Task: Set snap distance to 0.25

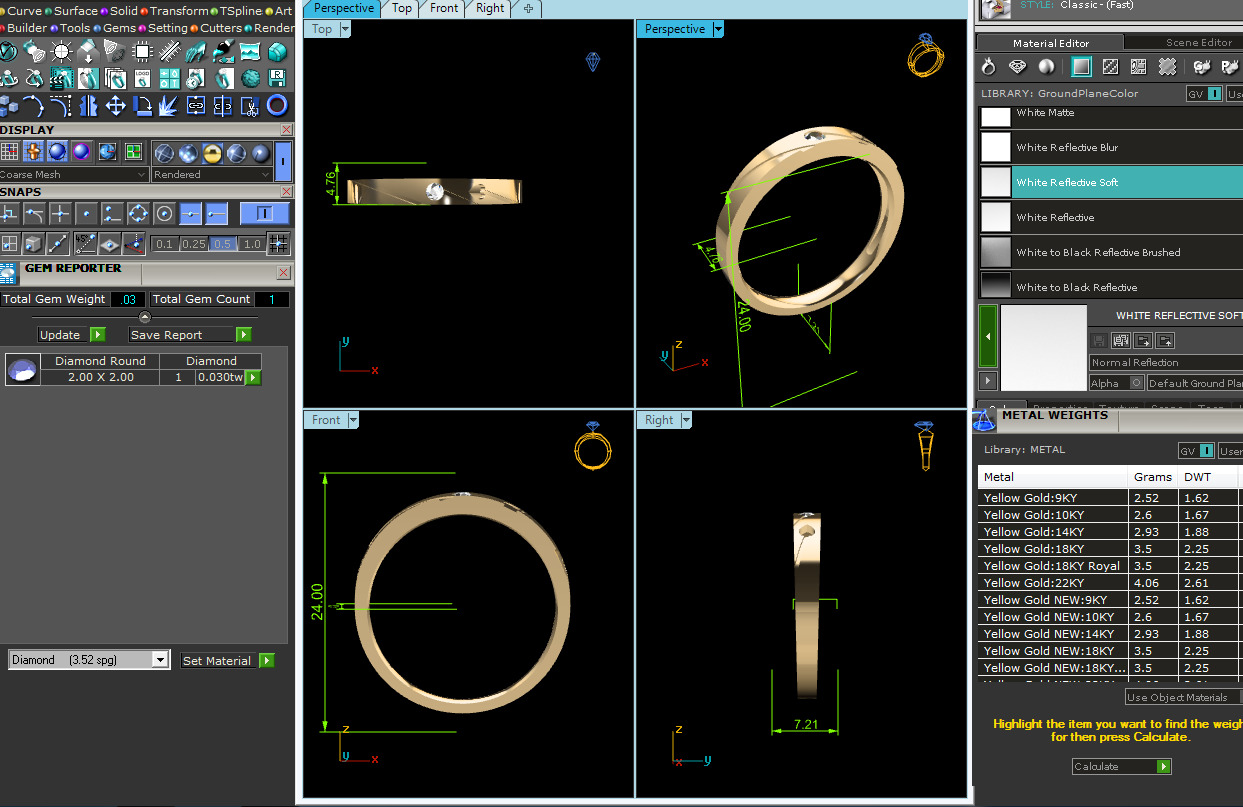Action: click(194, 244)
